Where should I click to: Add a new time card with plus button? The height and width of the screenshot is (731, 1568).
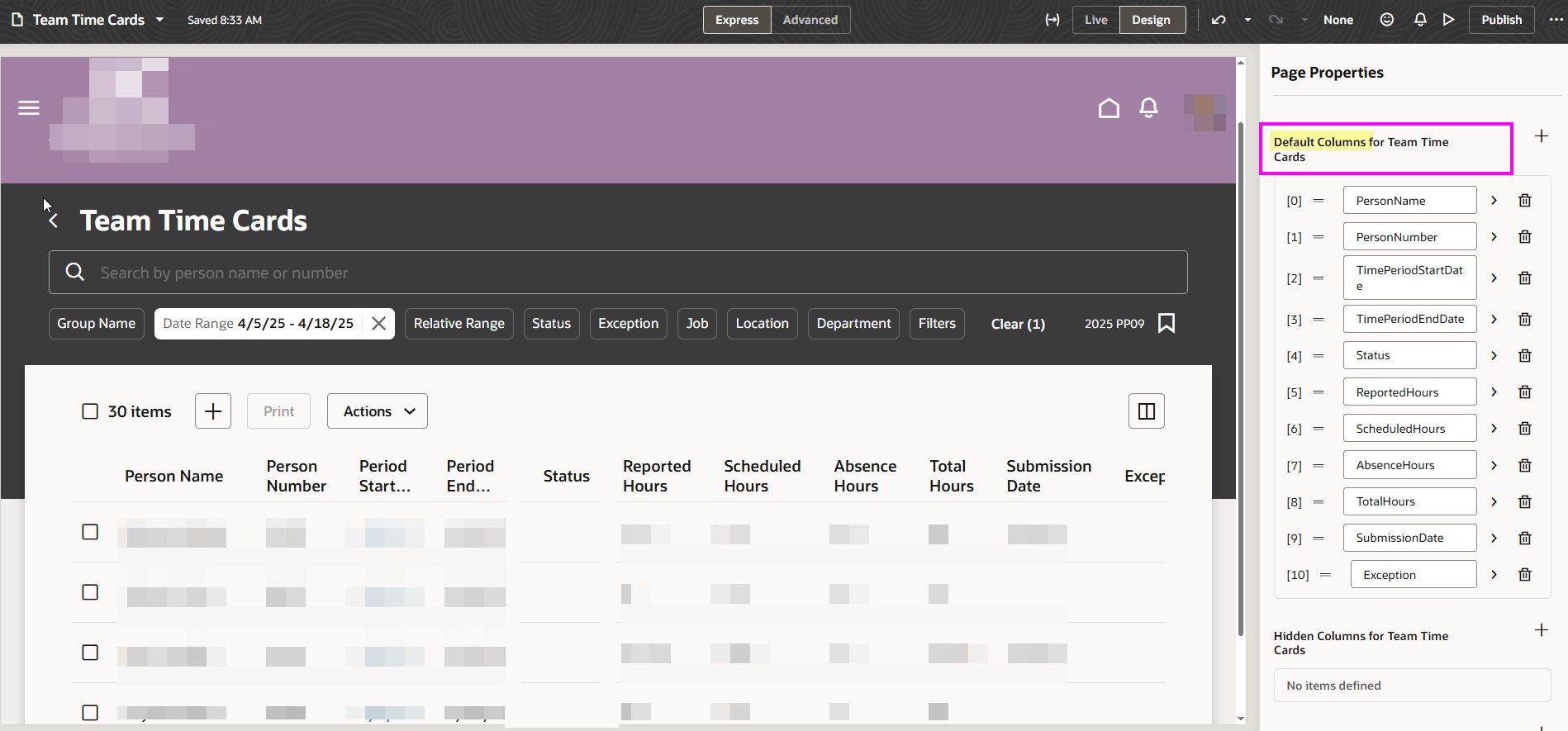[x=213, y=411]
